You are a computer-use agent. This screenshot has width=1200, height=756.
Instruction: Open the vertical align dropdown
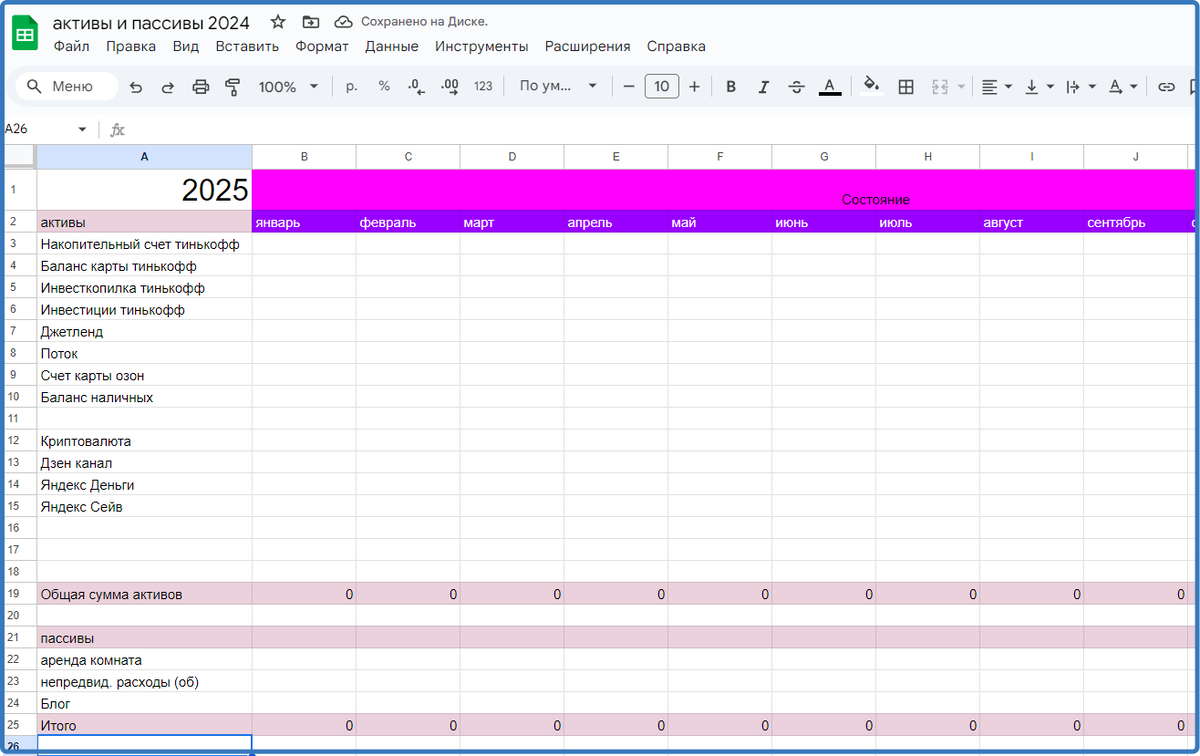1040,87
